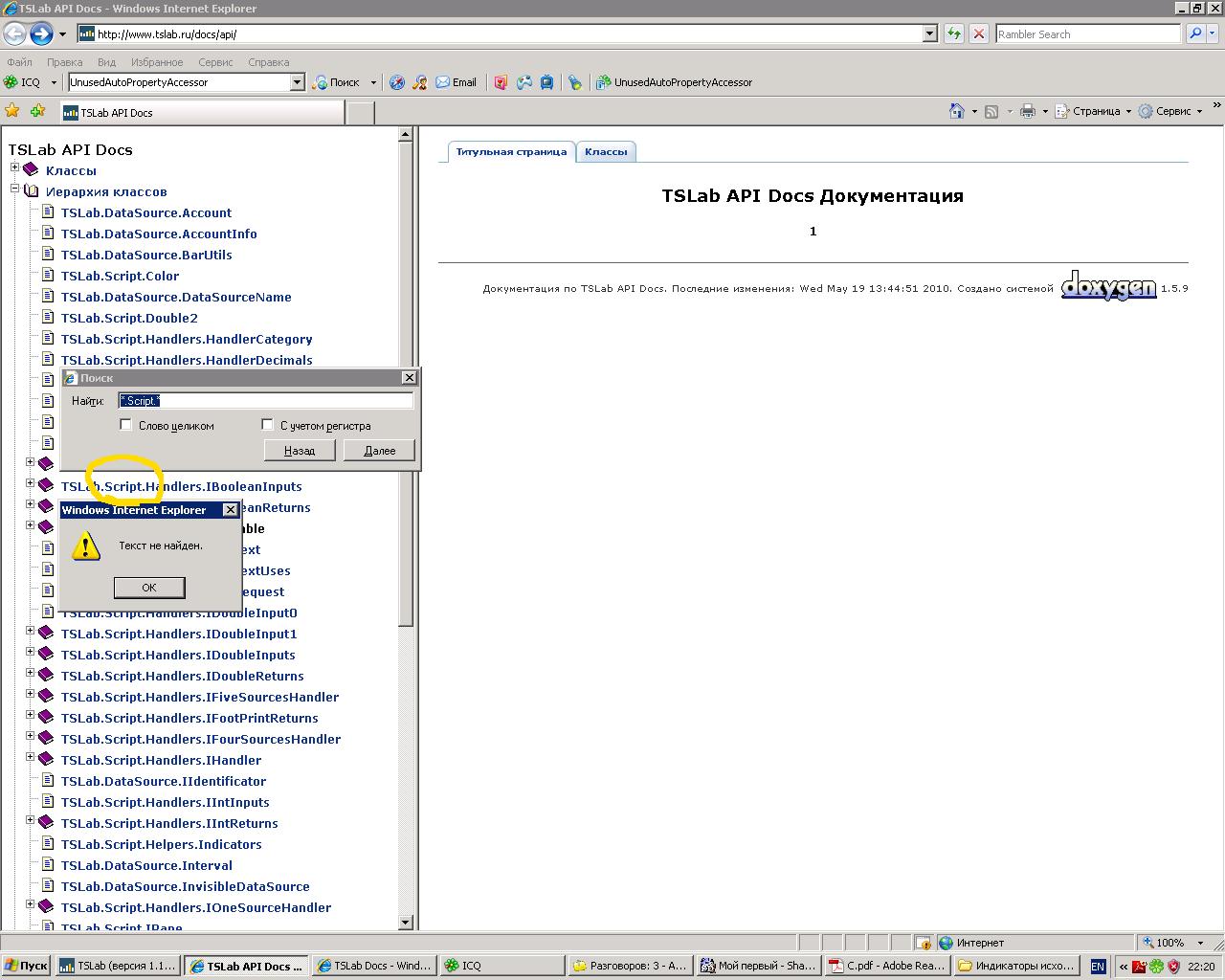This screenshot has width=1225, height=980.
Task: Expand the IFiveSourcesHandler tree node
Action: [x=30, y=694]
